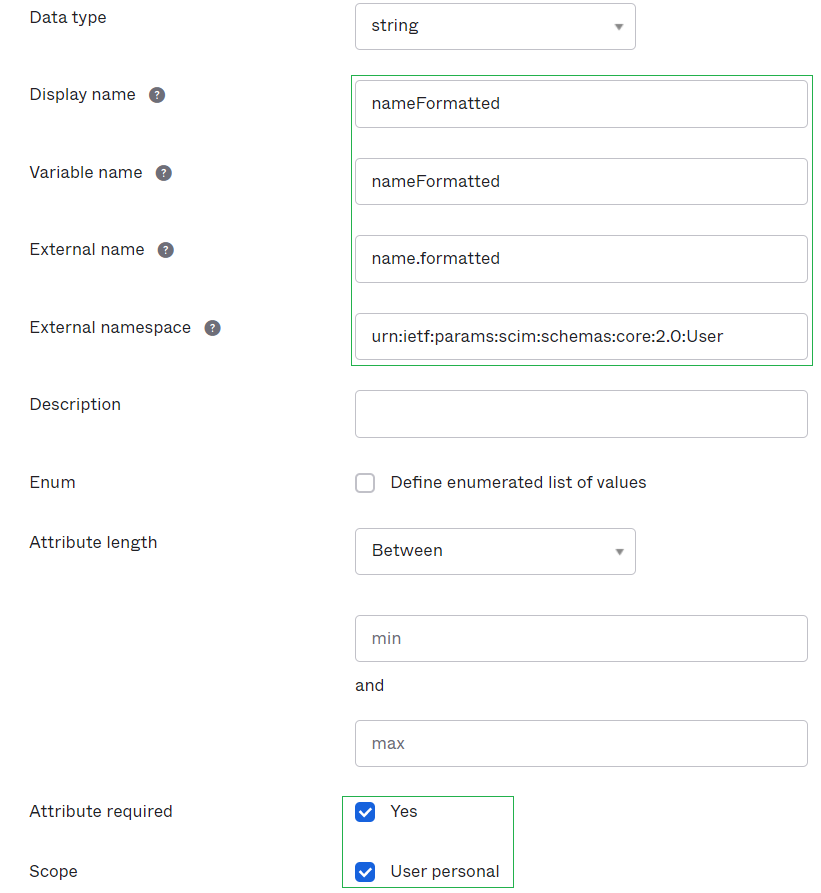
Task: Click the Scope label text
Action: 54,872
